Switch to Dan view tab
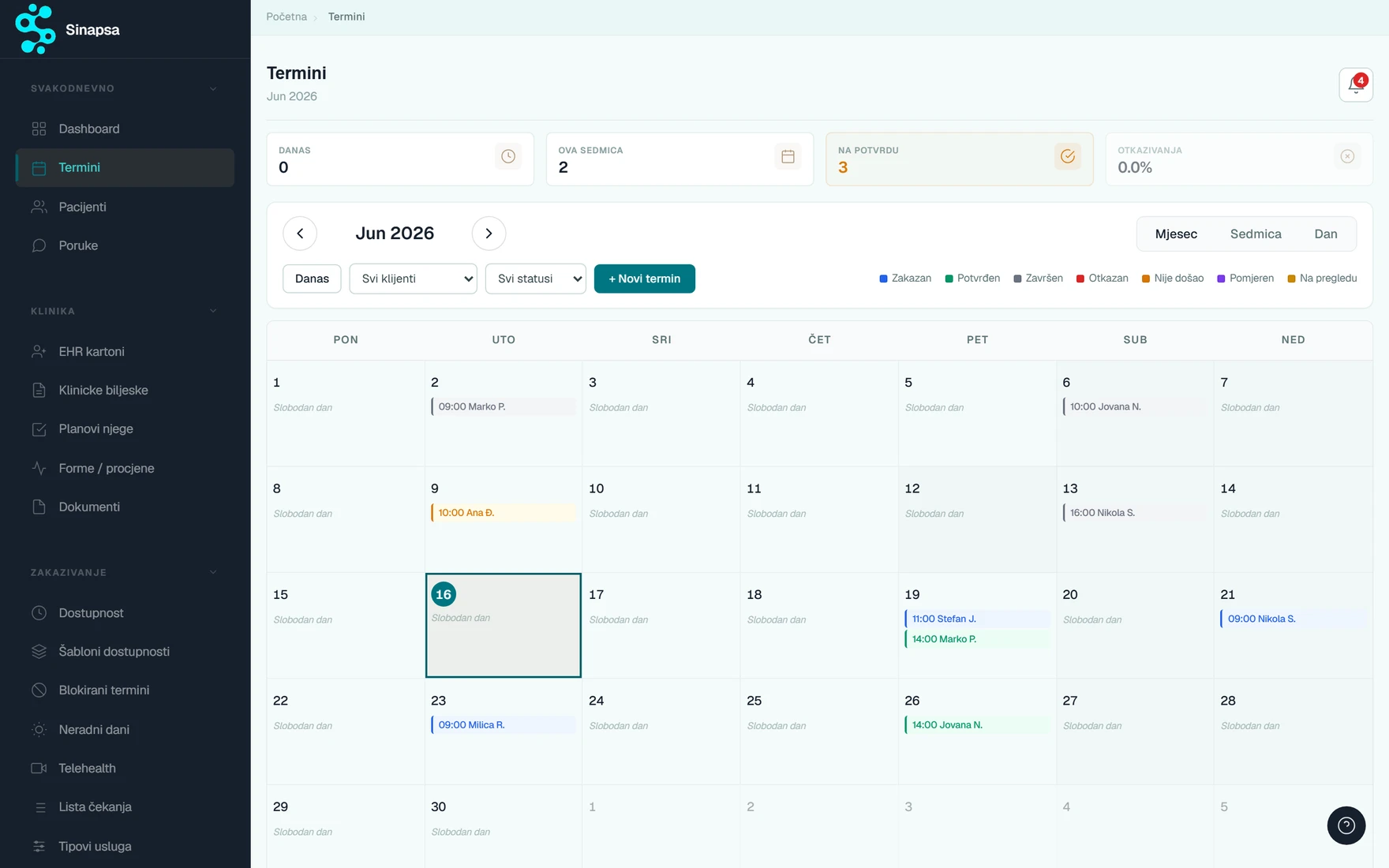1389x868 pixels. click(x=1326, y=234)
